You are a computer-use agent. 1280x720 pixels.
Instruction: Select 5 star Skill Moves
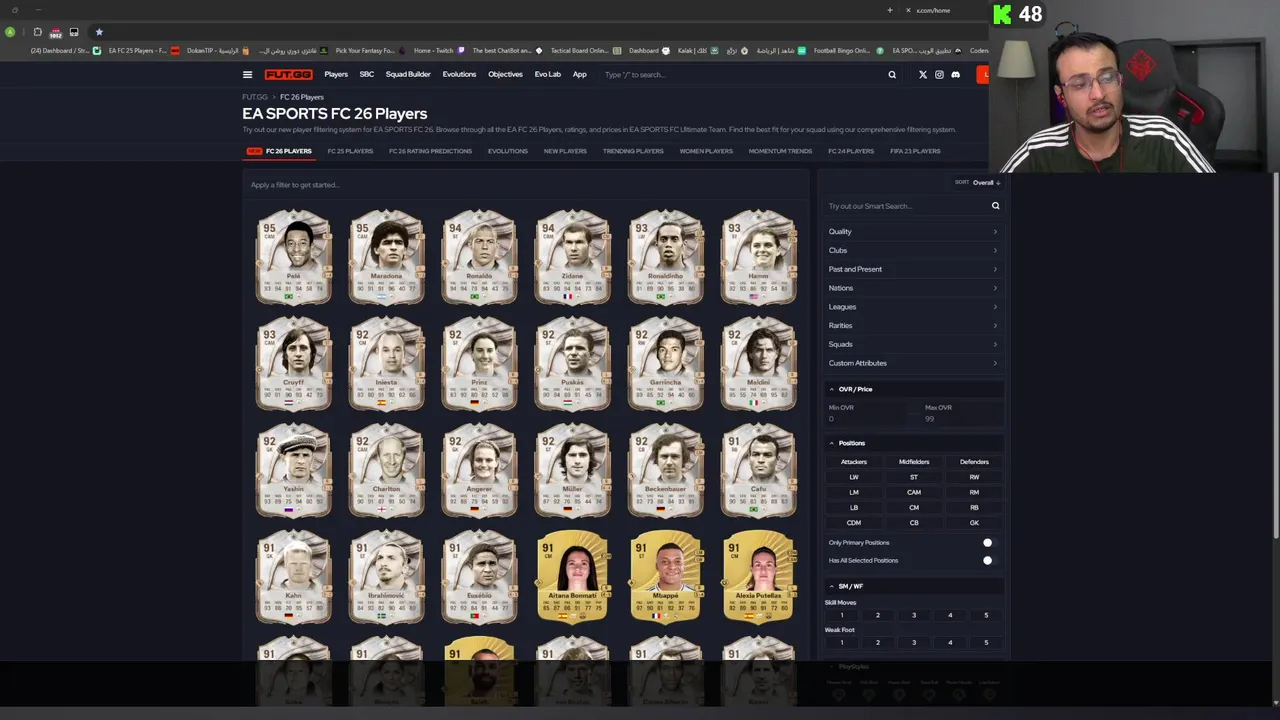click(x=986, y=615)
